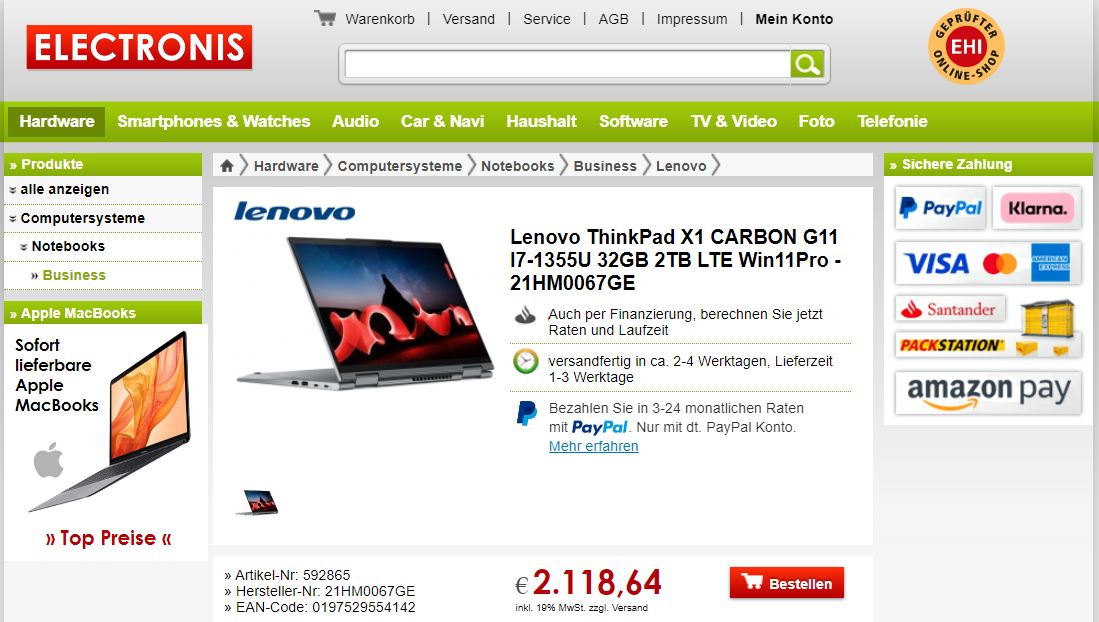Open the ELECTRONIS shop logo
The width and height of the screenshot is (1099, 622).
pyautogui.click(x=139, y=48)
